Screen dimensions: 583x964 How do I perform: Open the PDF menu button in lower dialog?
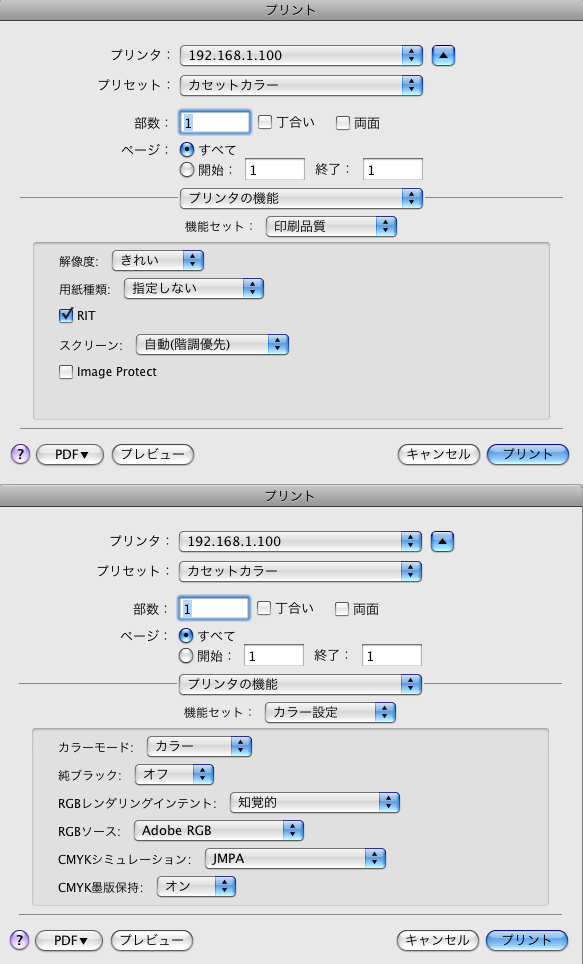(69, 940)
